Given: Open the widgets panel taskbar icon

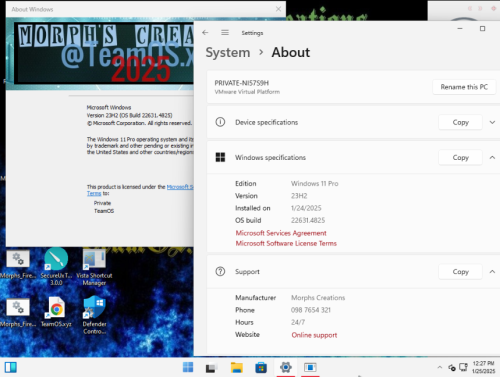Looking at the screenshot, I should click(11, 367).
